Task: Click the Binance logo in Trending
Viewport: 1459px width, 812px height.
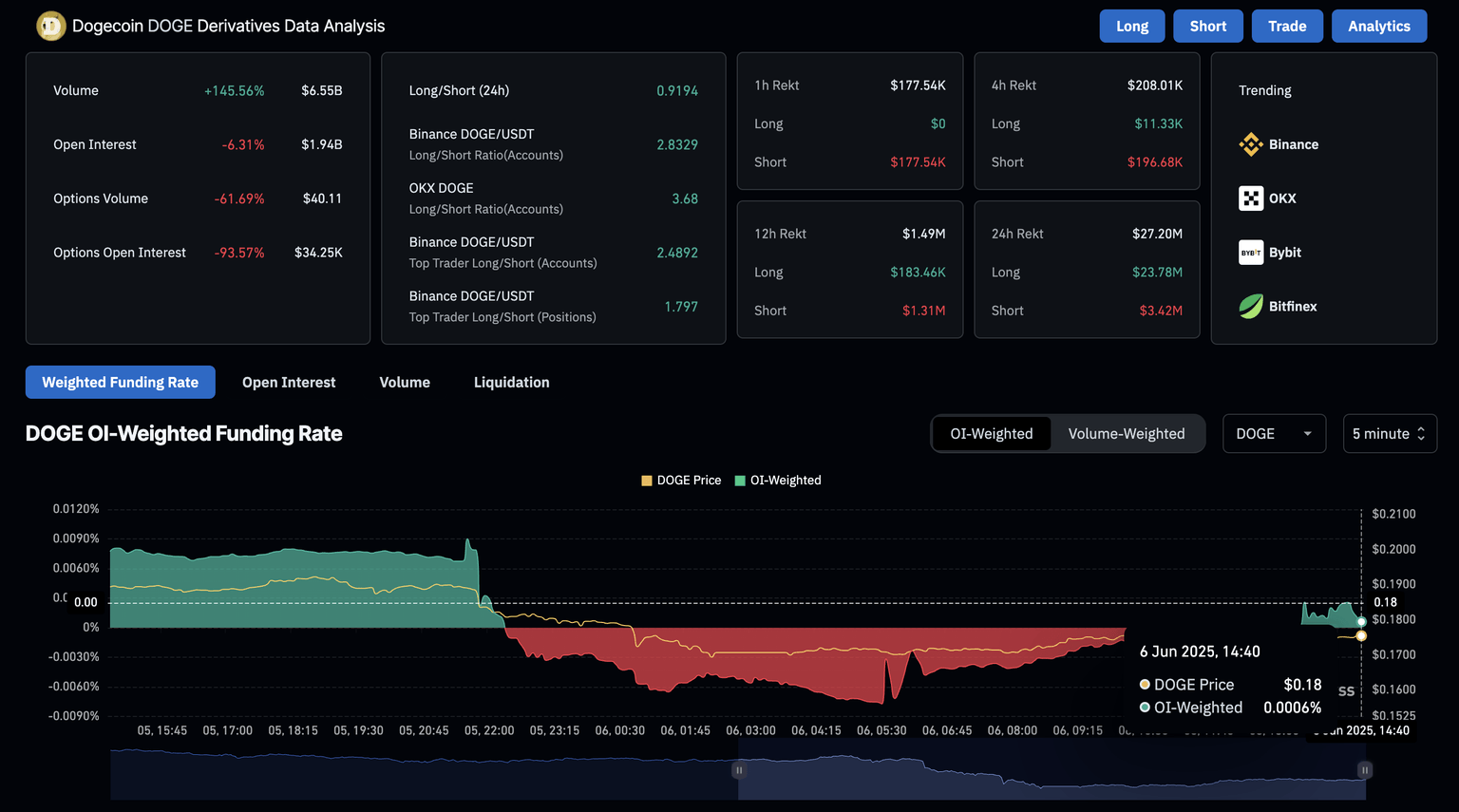Action: click(1251, 144)
